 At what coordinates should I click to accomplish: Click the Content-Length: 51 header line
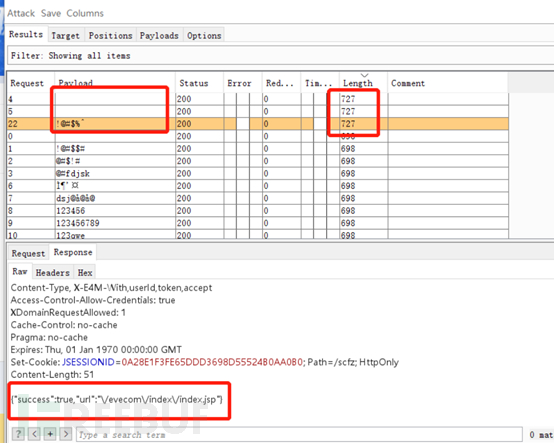[x=52, y=374]
